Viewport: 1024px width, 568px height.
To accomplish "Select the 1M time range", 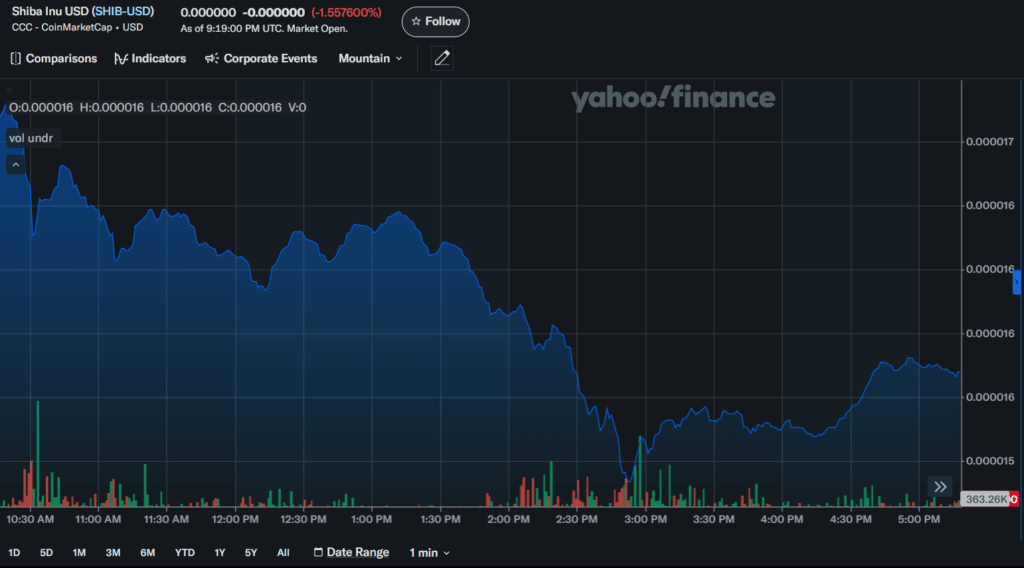I will (79, 552).
